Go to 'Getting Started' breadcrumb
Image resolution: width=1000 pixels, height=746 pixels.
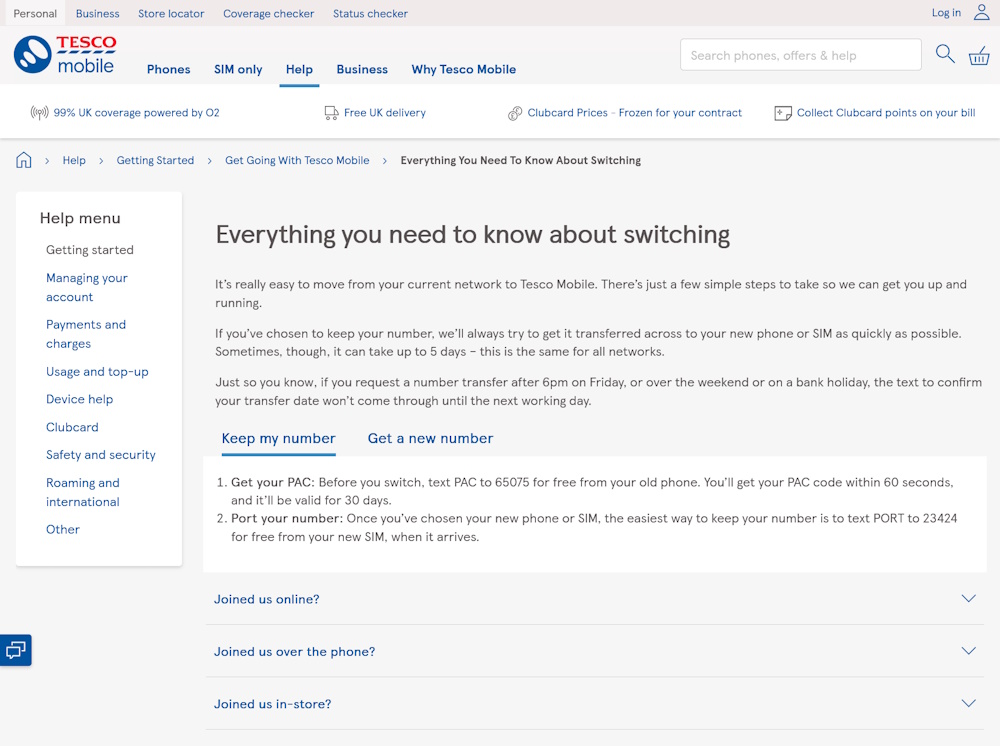pos(155,160)
